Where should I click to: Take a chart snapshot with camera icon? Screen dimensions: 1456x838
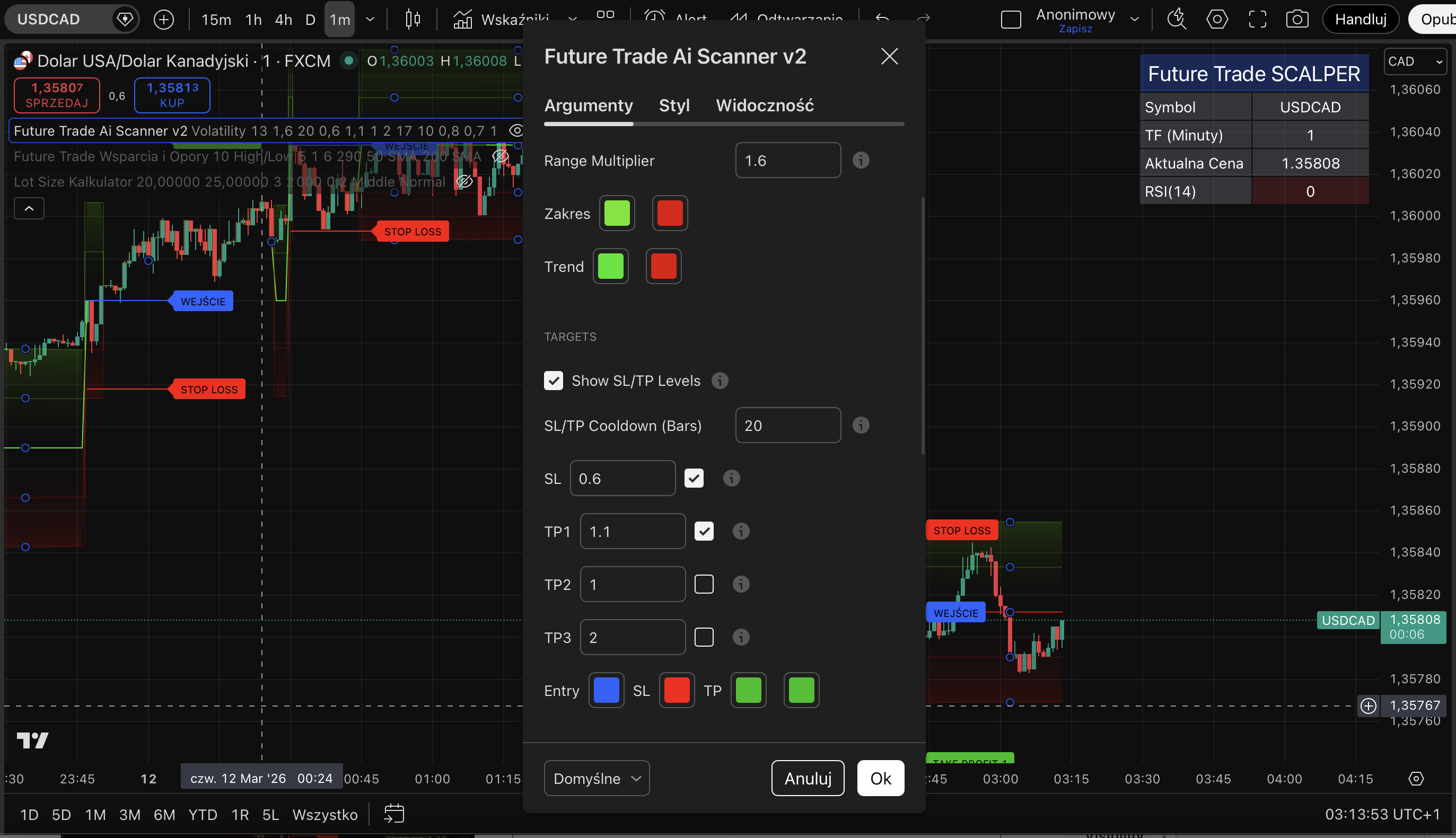click(1296, 20)
